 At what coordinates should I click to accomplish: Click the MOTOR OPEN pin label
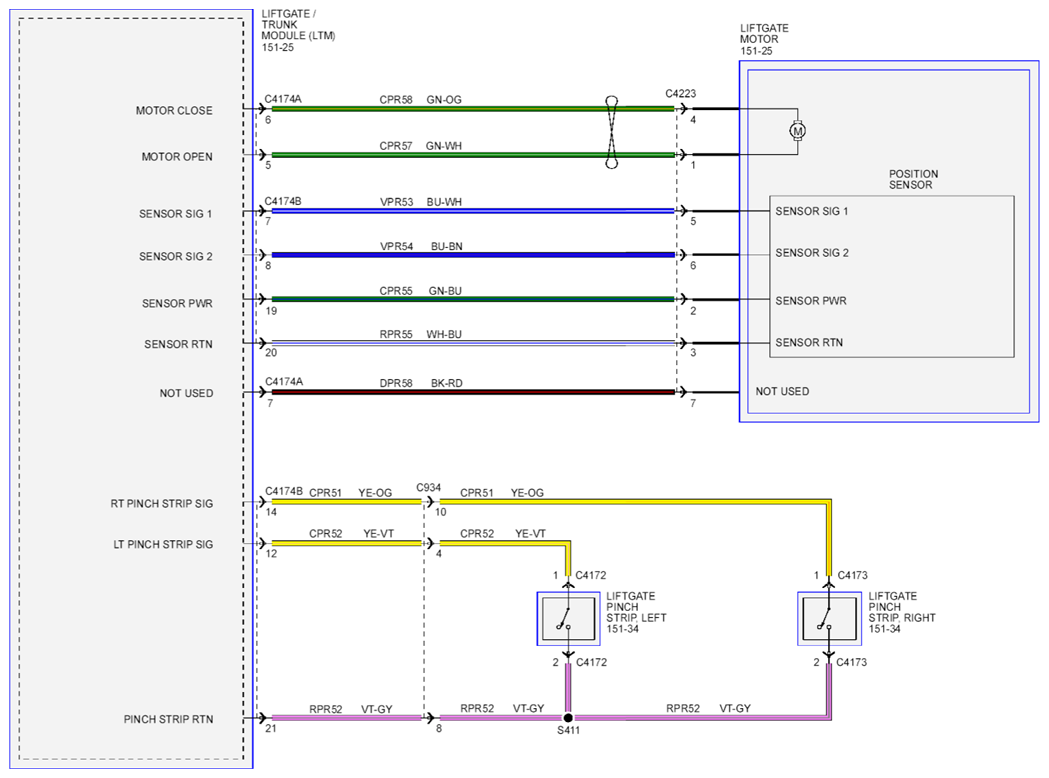click(x=177, y=157)
